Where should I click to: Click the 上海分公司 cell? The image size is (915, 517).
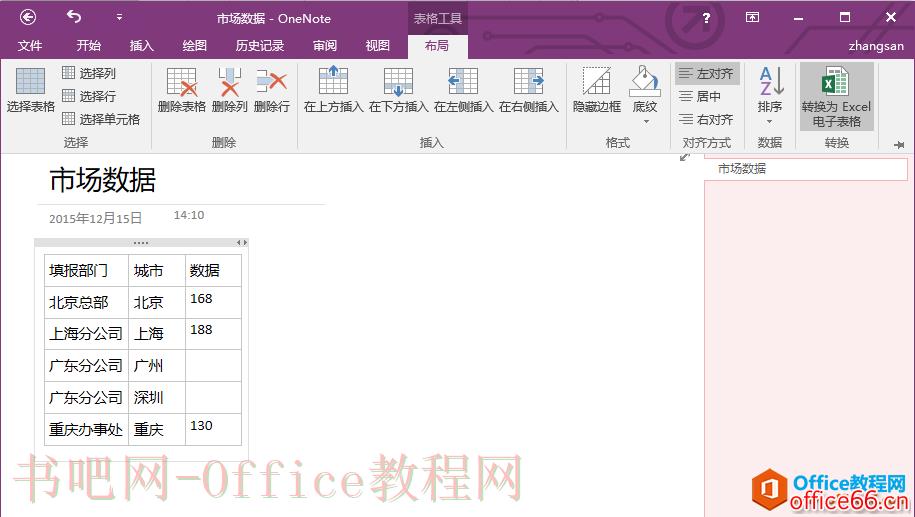click(86, 334)
